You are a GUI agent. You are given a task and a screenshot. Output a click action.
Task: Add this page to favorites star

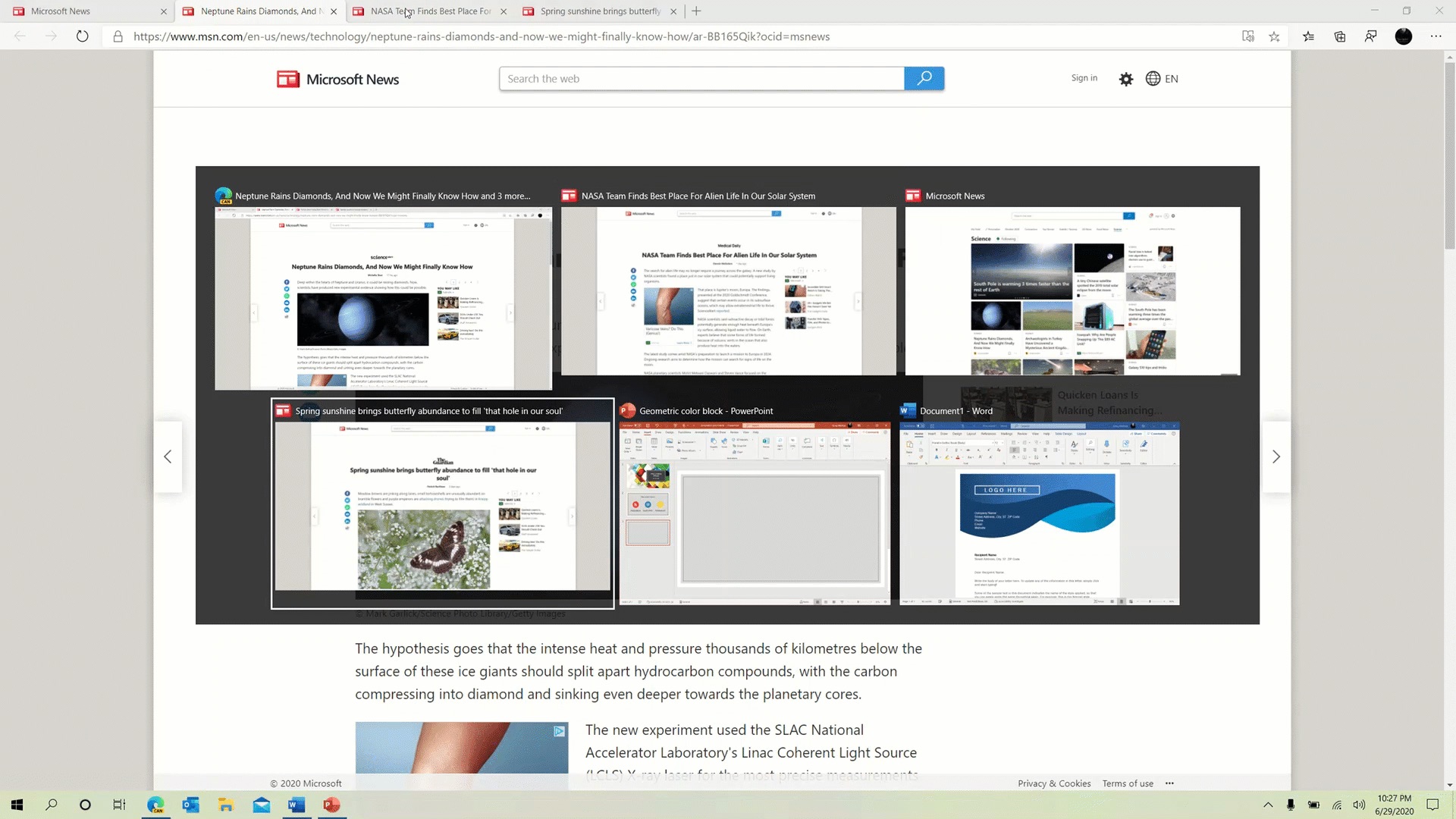point(1274,36)
